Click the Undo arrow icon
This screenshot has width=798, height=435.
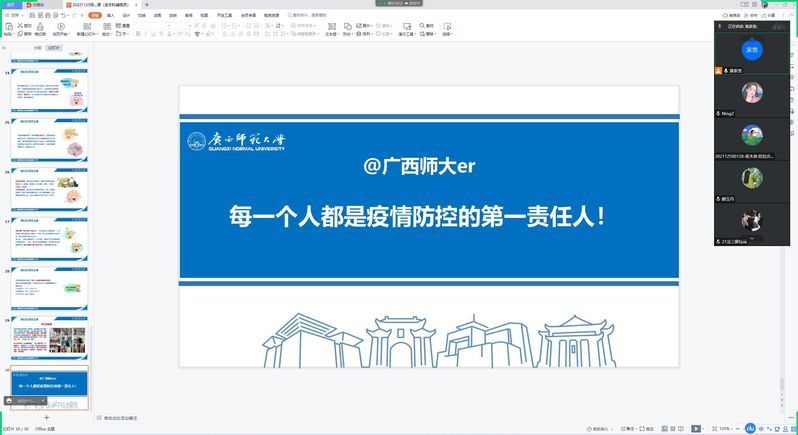pyautogui.click(x=64, y=16)
